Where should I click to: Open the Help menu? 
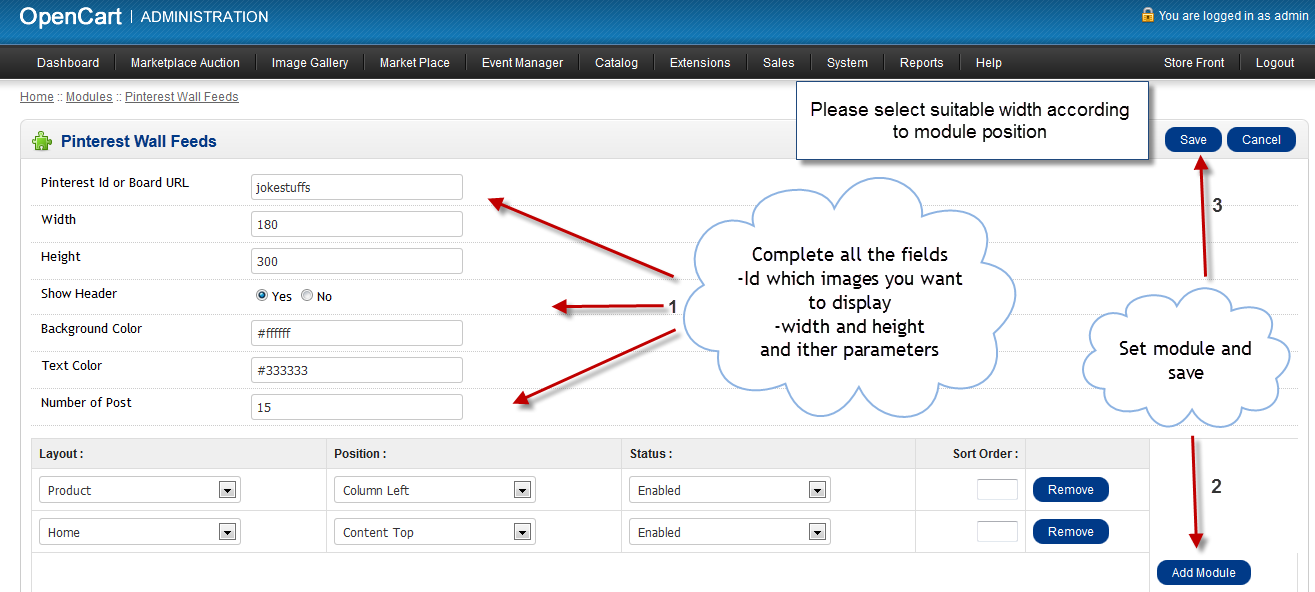point(988,63)
